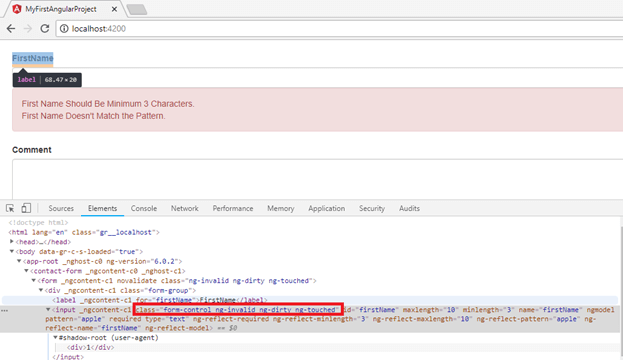The width and height of the screenshot is (623, 360).
Task: Open a new browser tab
Action: coord(137,10)
